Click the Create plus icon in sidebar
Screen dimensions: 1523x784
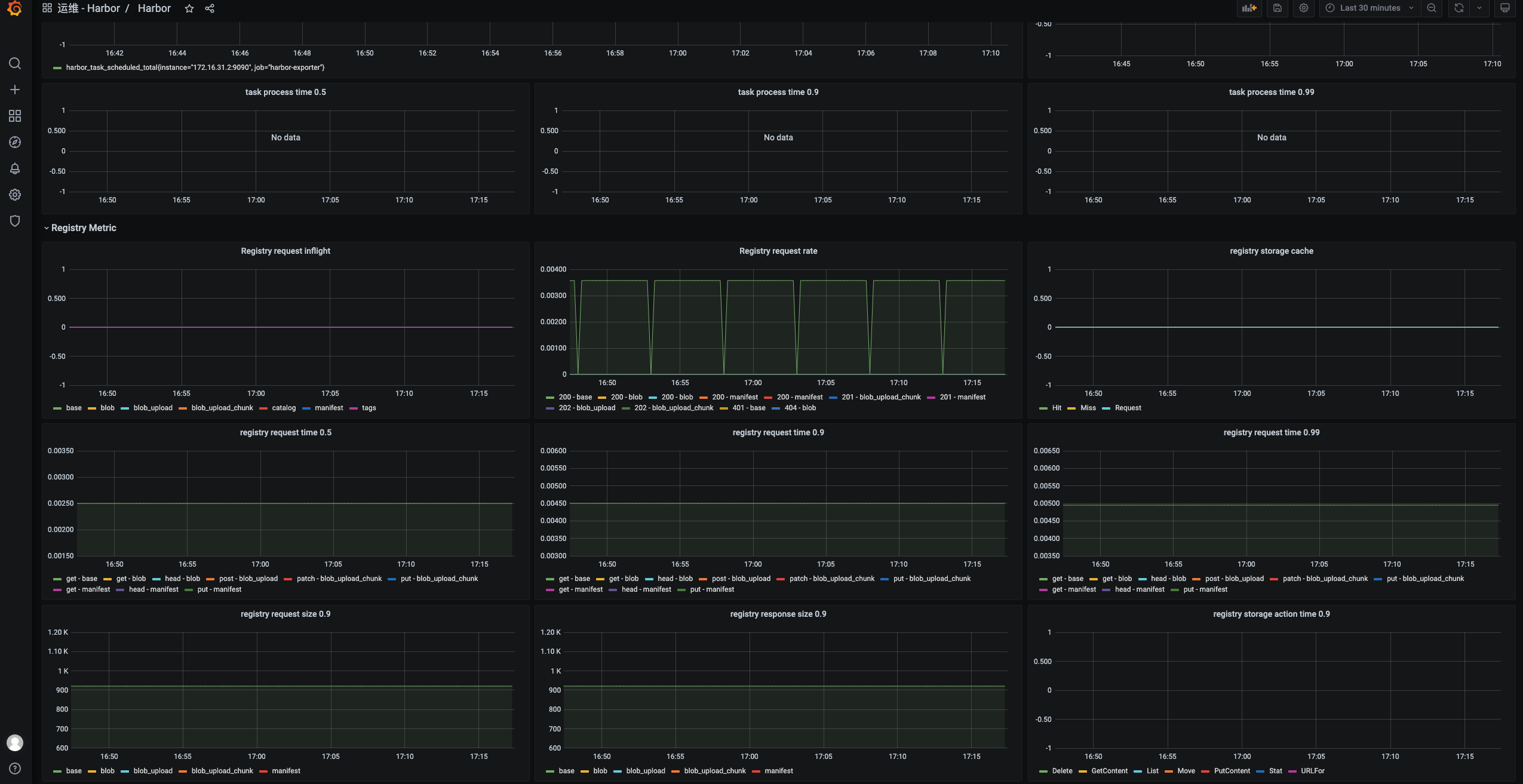(x=15, y=90)
